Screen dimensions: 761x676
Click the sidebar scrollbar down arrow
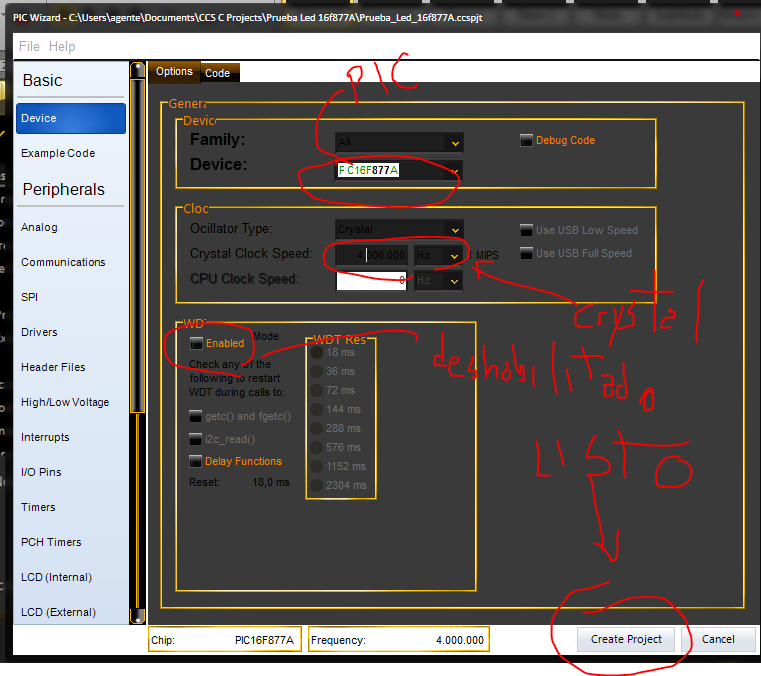coord(138,616)
